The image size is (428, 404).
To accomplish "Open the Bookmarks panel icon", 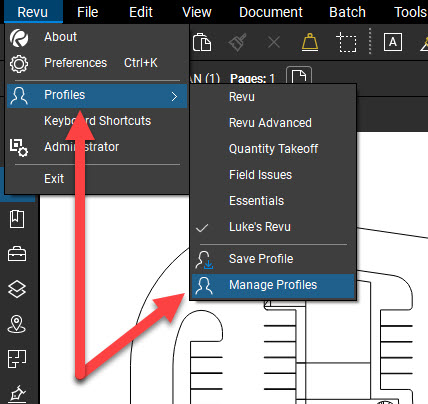I will pos(17,219).
